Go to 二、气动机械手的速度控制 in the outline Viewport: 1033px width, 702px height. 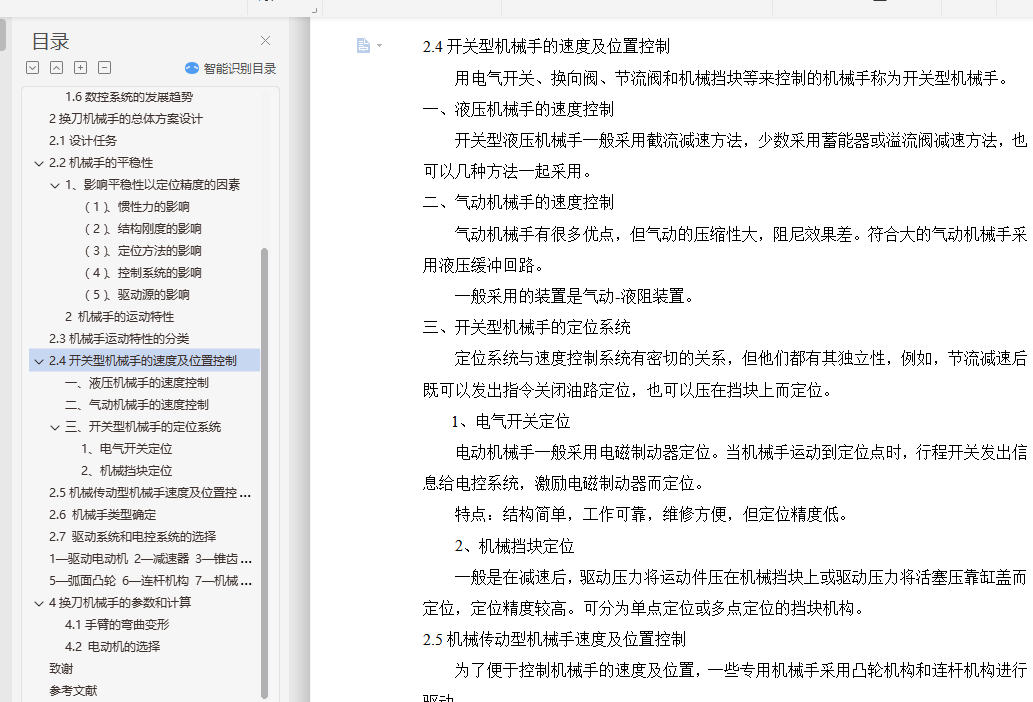pos(137,405)
